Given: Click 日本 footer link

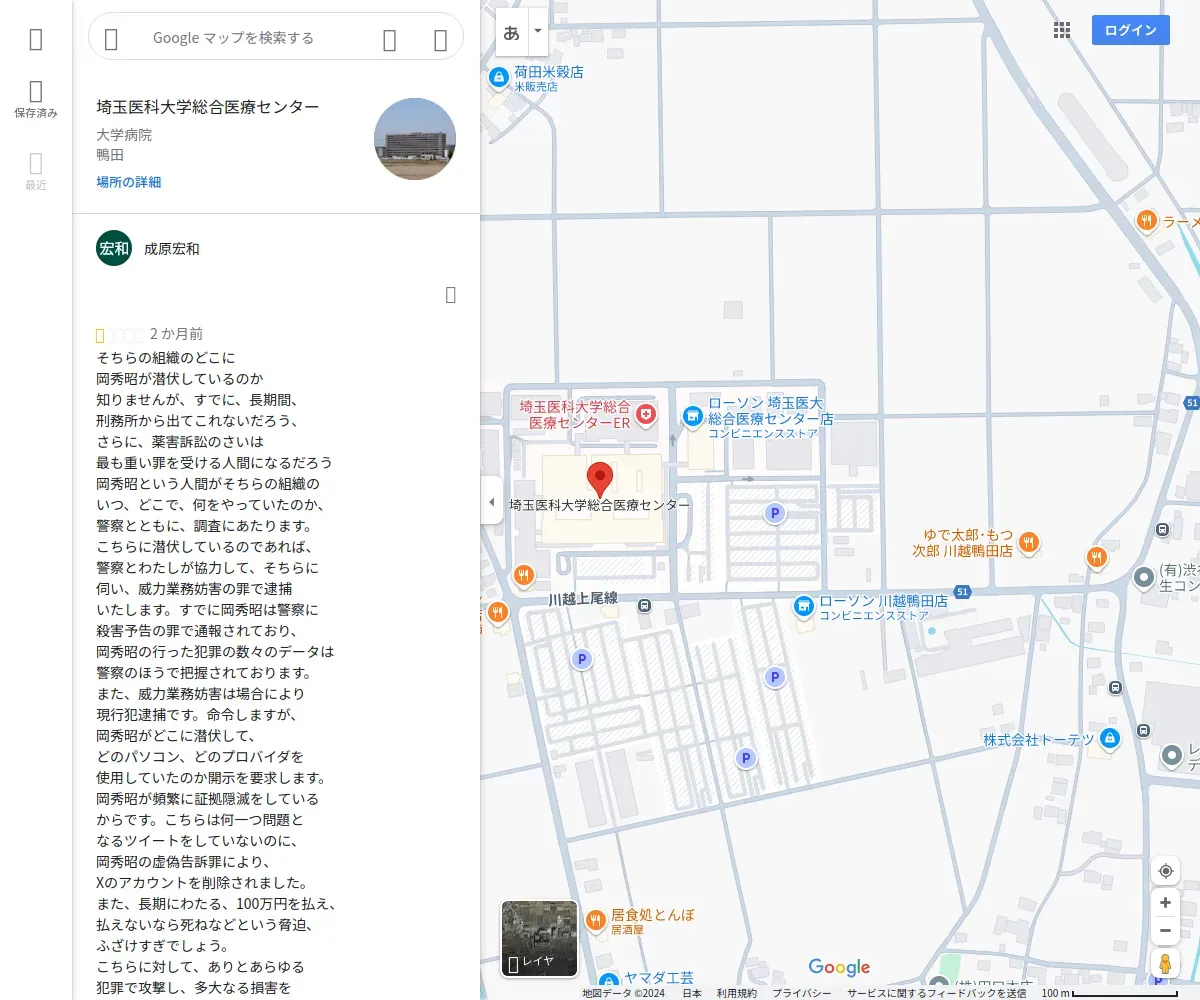Looking at the screenshot, I should click(x=692, y=993).
